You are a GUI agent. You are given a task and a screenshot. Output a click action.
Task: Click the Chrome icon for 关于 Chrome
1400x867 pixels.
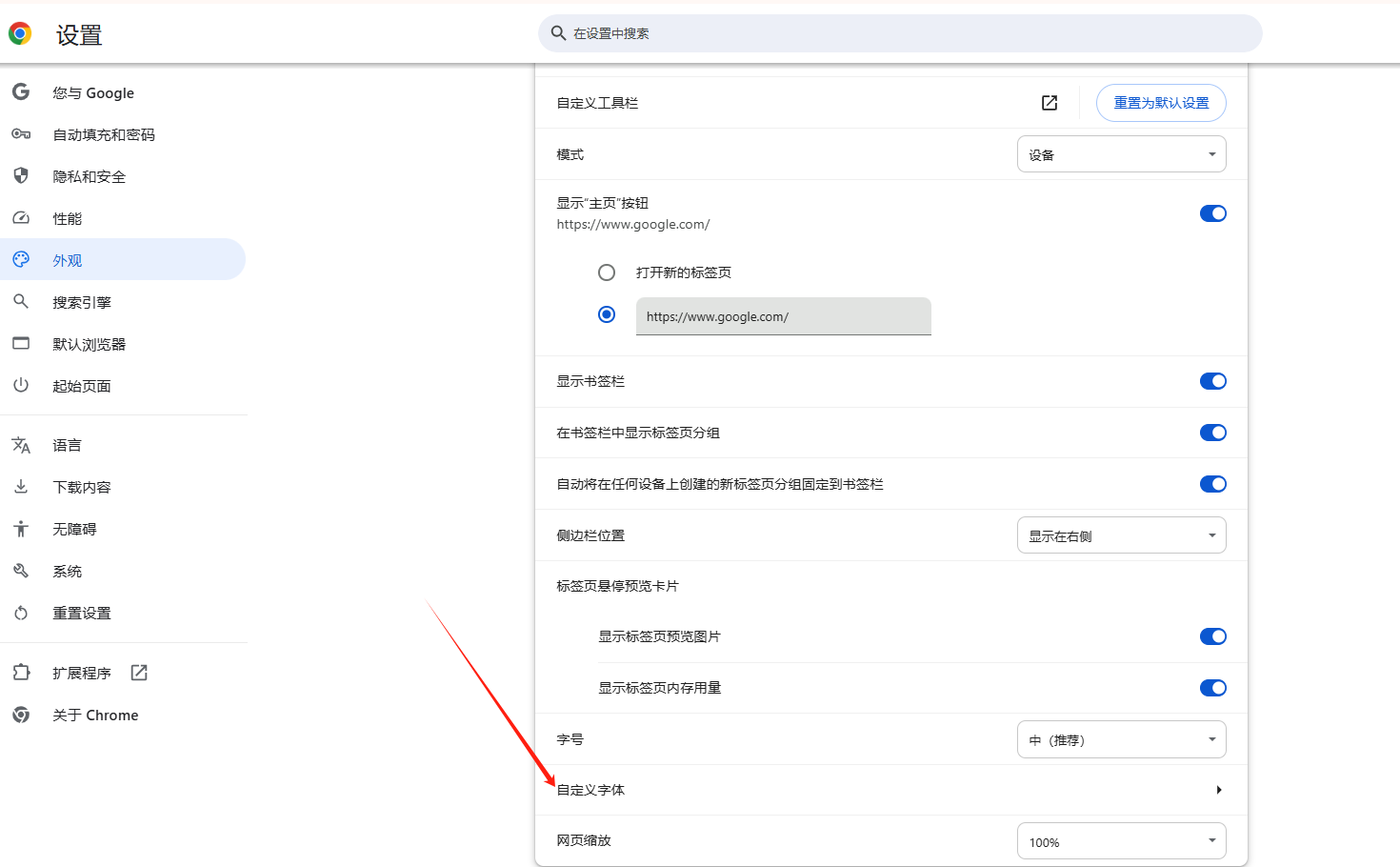click(x=21, y=715)
